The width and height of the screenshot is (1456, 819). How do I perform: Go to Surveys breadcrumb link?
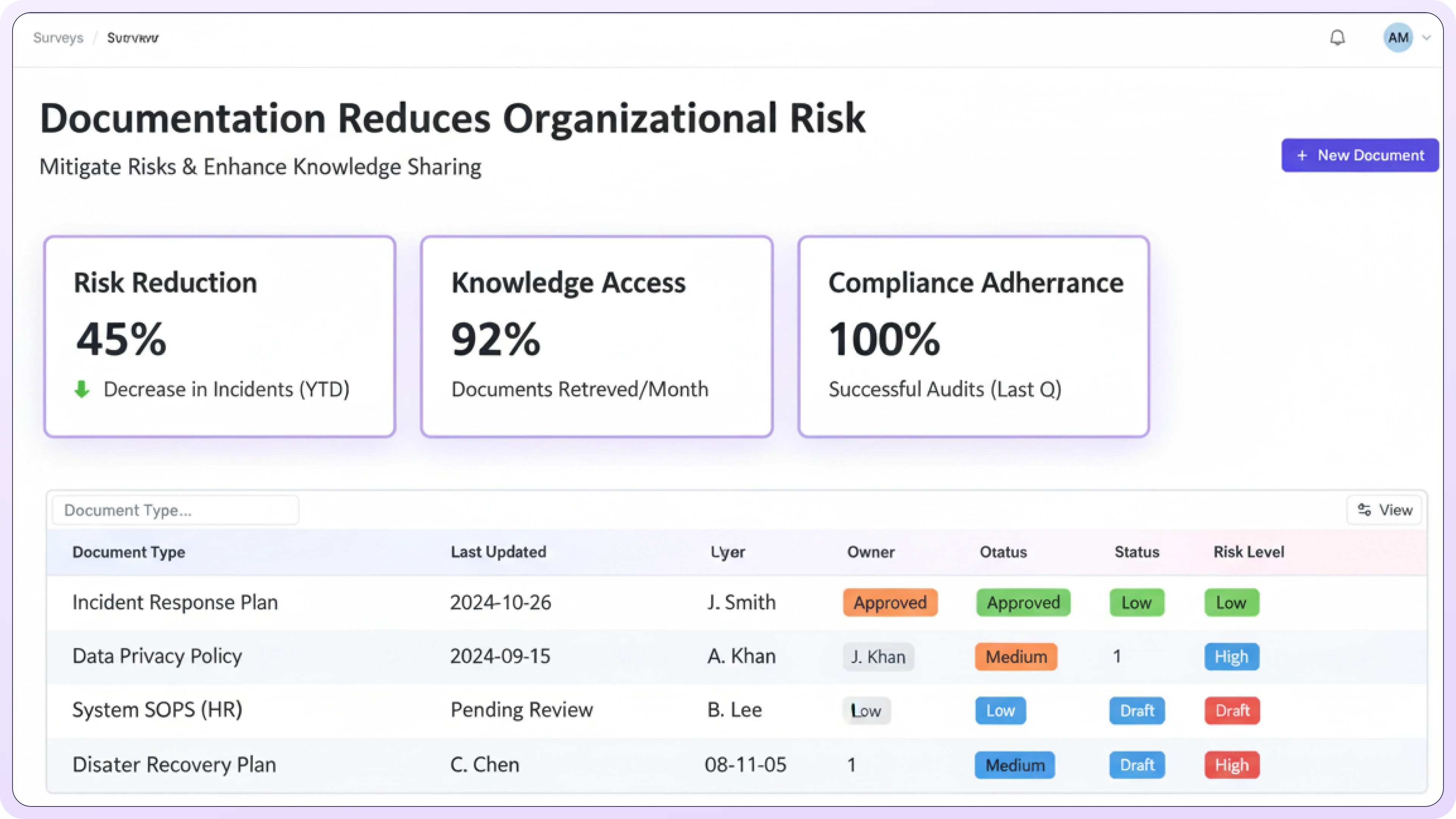click(x=58, y=38)
